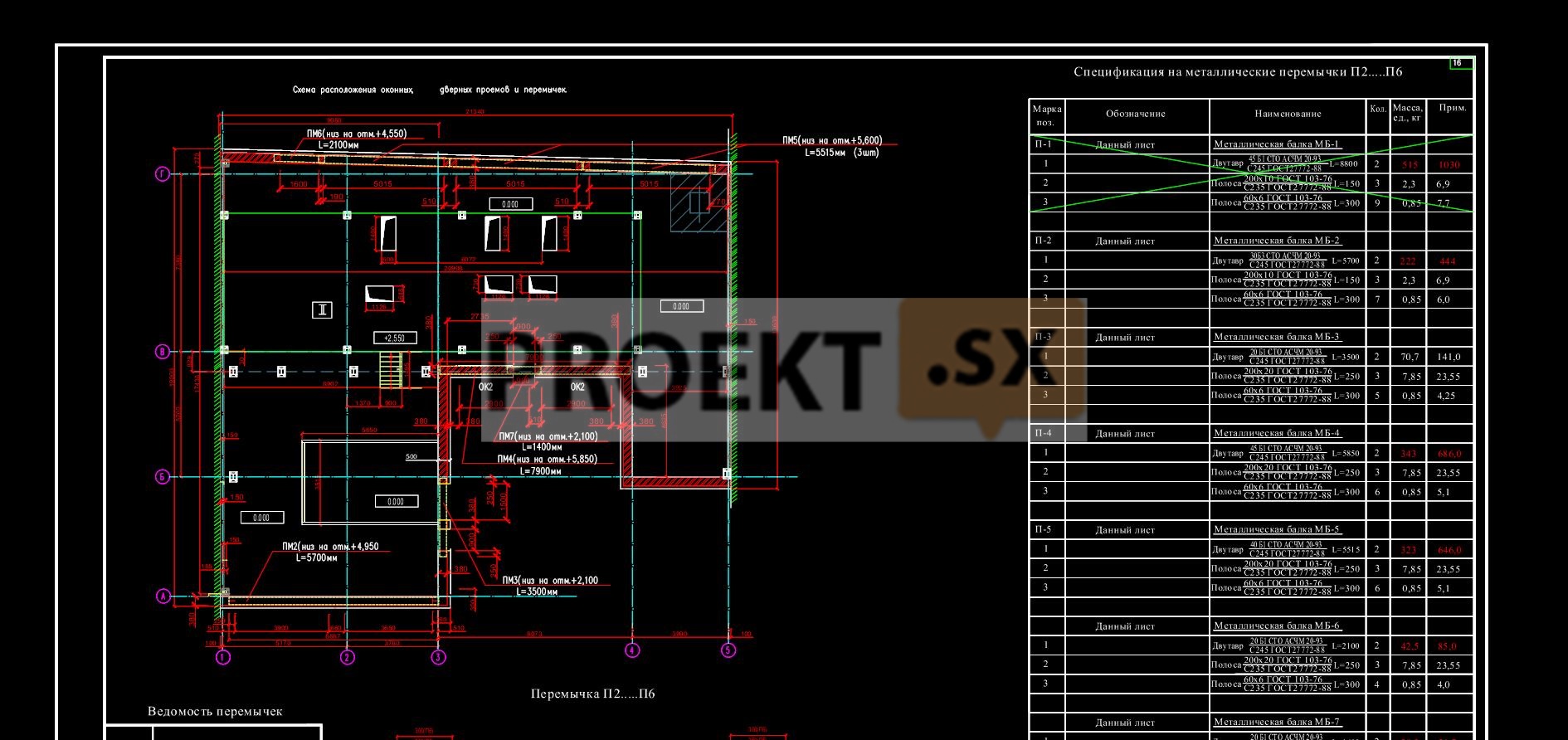Viewport: 1568px width, 740px height.
Task: Select the axis marker circle '3'
Action: 438,658
